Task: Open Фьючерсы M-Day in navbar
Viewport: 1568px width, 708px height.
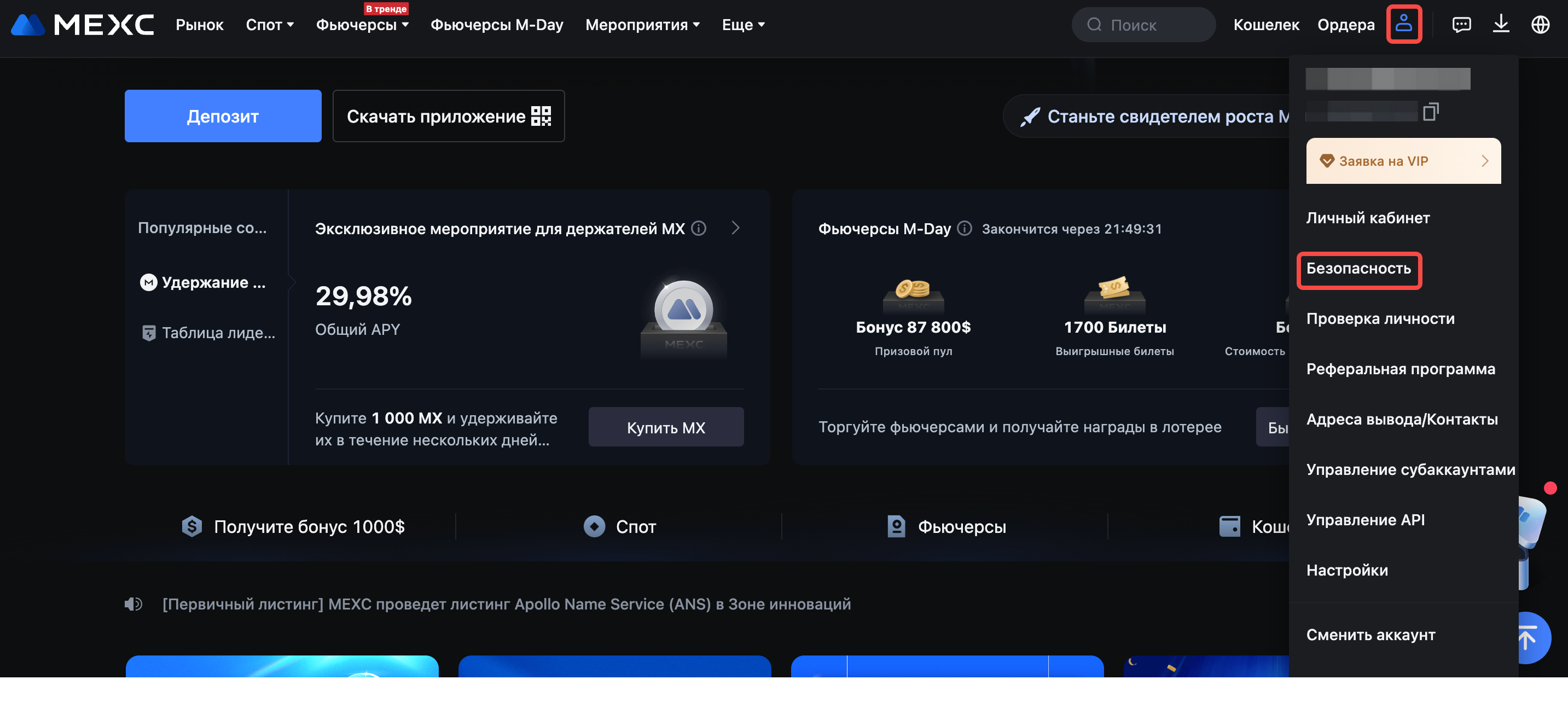Action: 497,25
